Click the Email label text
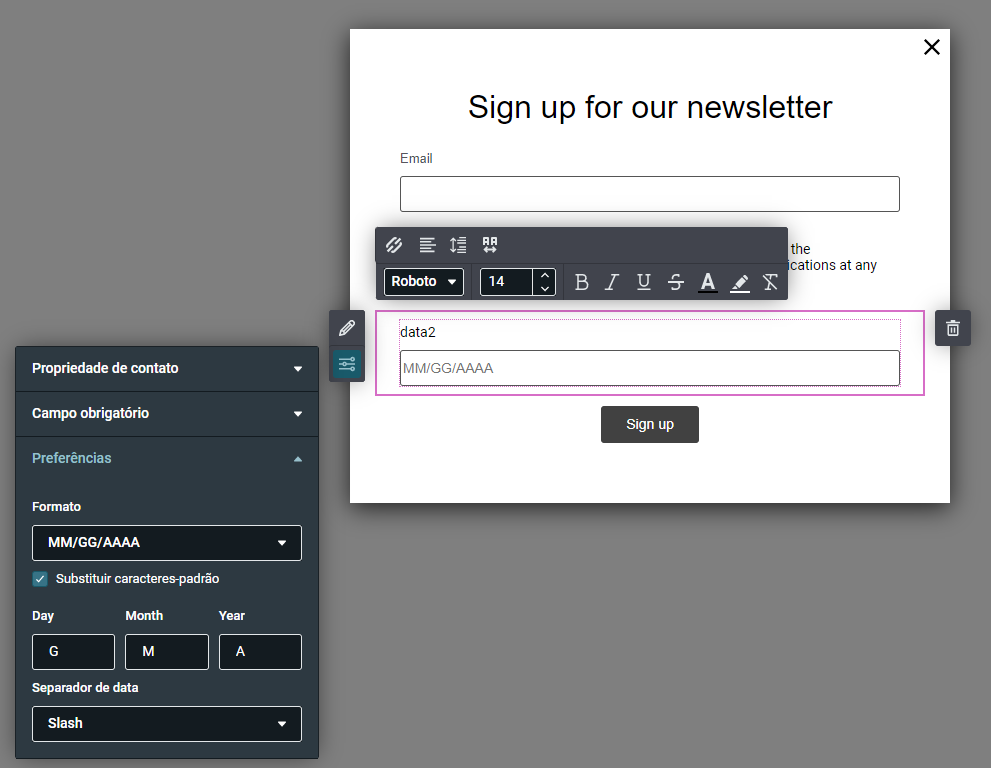The width and height of the screenshot is (991, 768). tap(416, 159)
